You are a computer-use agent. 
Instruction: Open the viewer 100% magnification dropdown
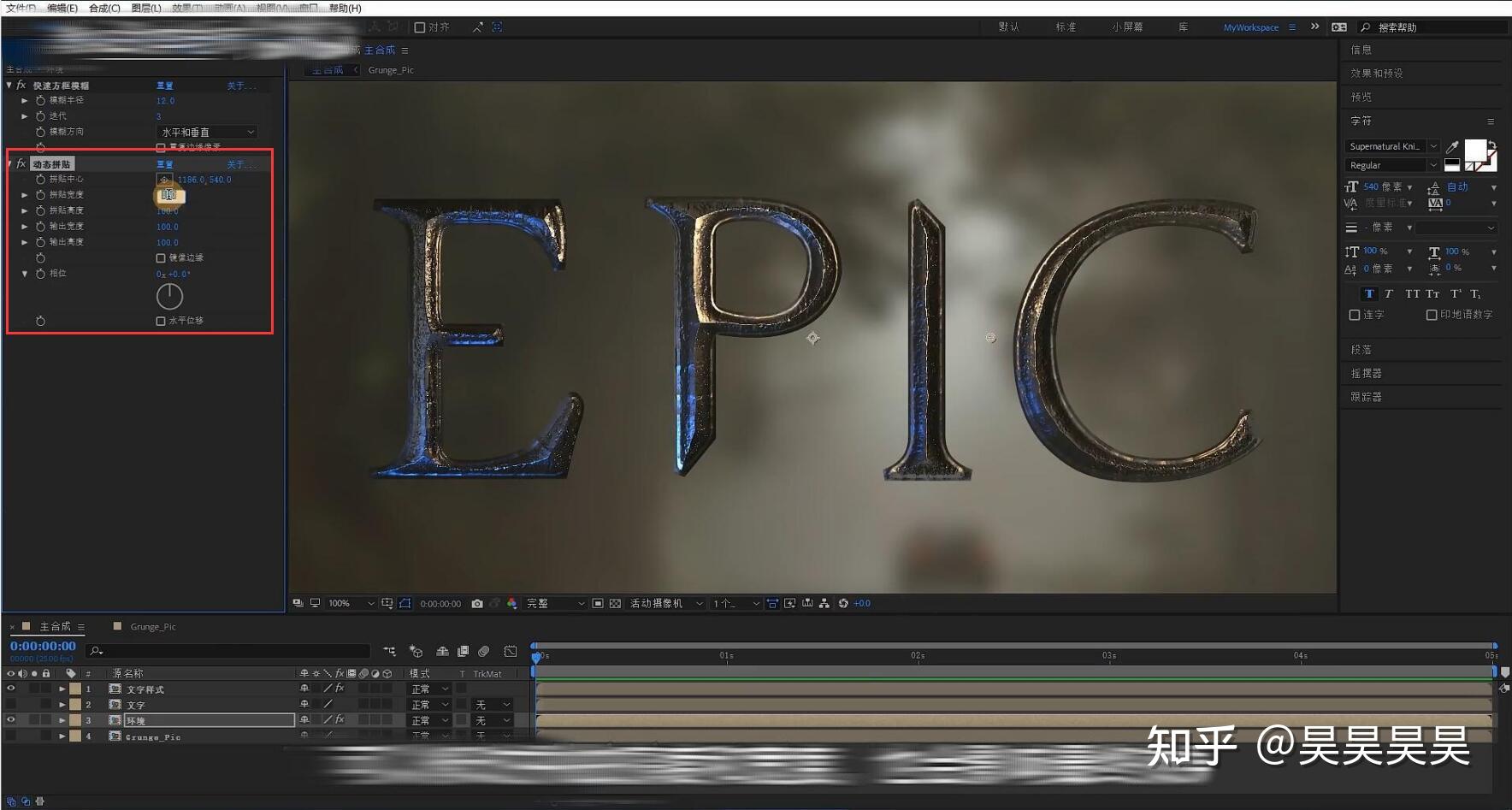pyautogui.click(x=351, y=604)
